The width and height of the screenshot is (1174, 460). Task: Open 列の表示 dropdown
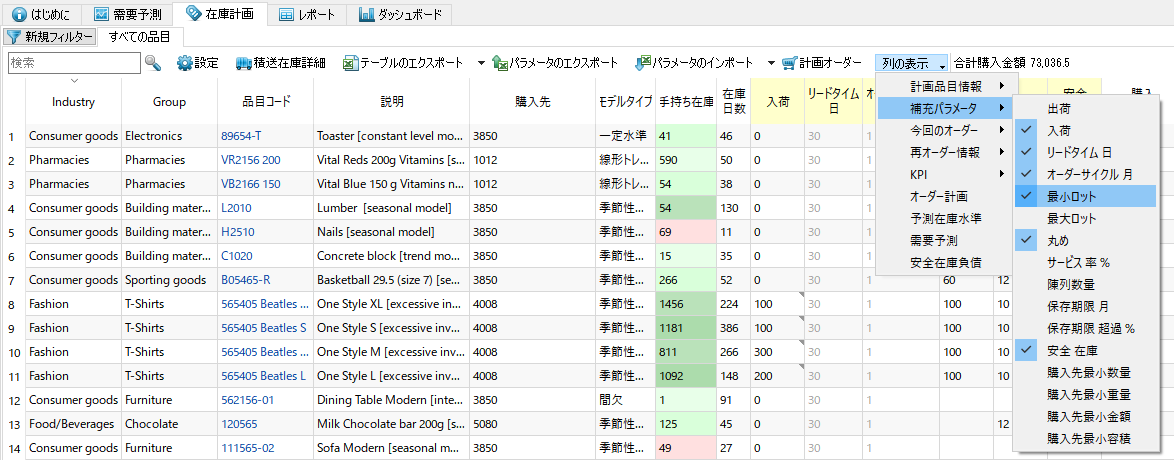(x=911, y=63)
